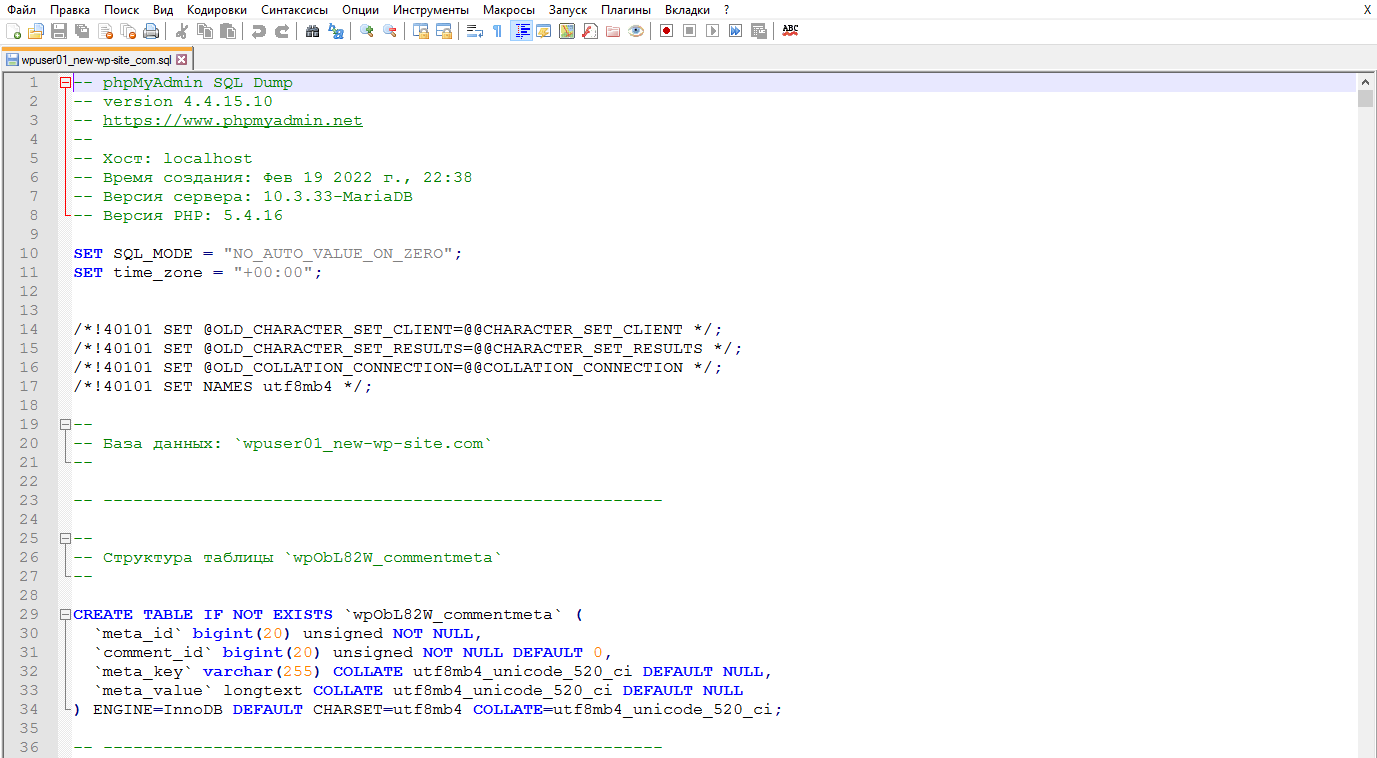Image resolution: width=1377 pixels, height=758 pixels.
Task: Click the Print icon in toolbar
Action: click(150, 31)
